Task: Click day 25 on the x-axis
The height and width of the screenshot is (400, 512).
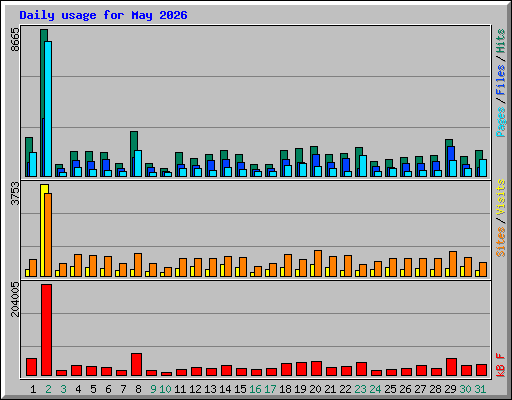Action: 390,389
